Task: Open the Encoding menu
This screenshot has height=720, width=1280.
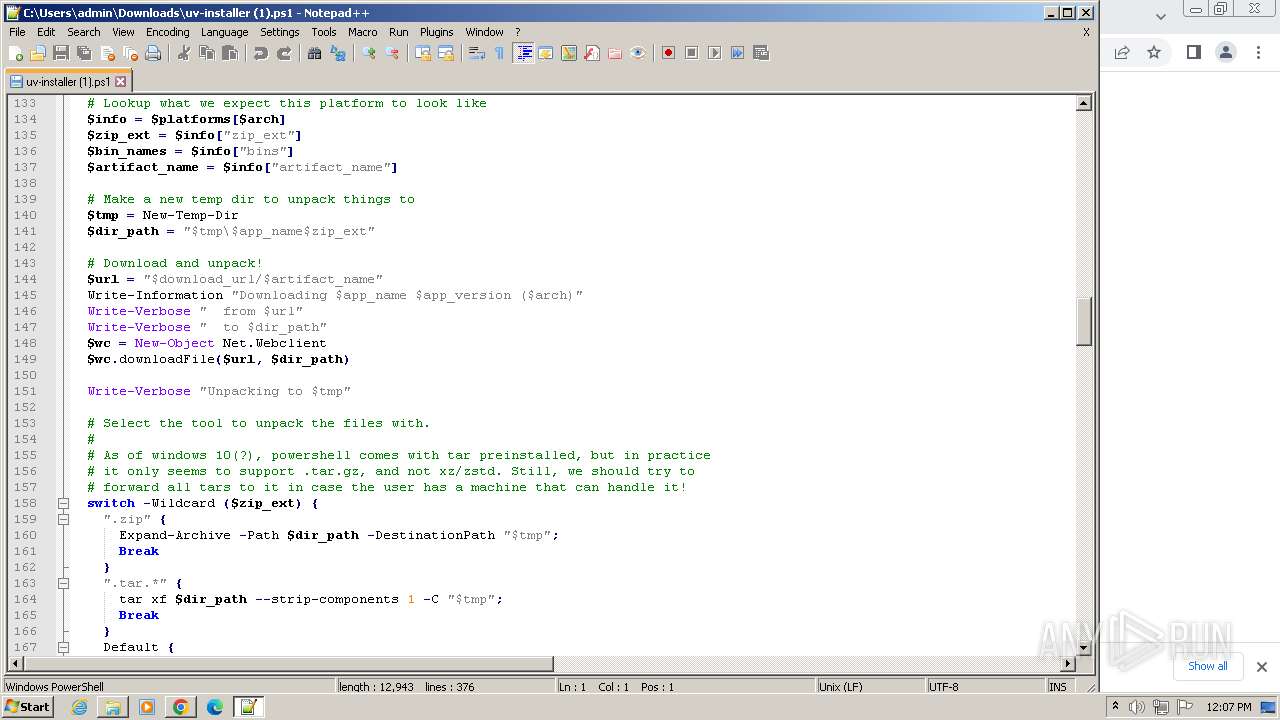Action: coord(167,32)
